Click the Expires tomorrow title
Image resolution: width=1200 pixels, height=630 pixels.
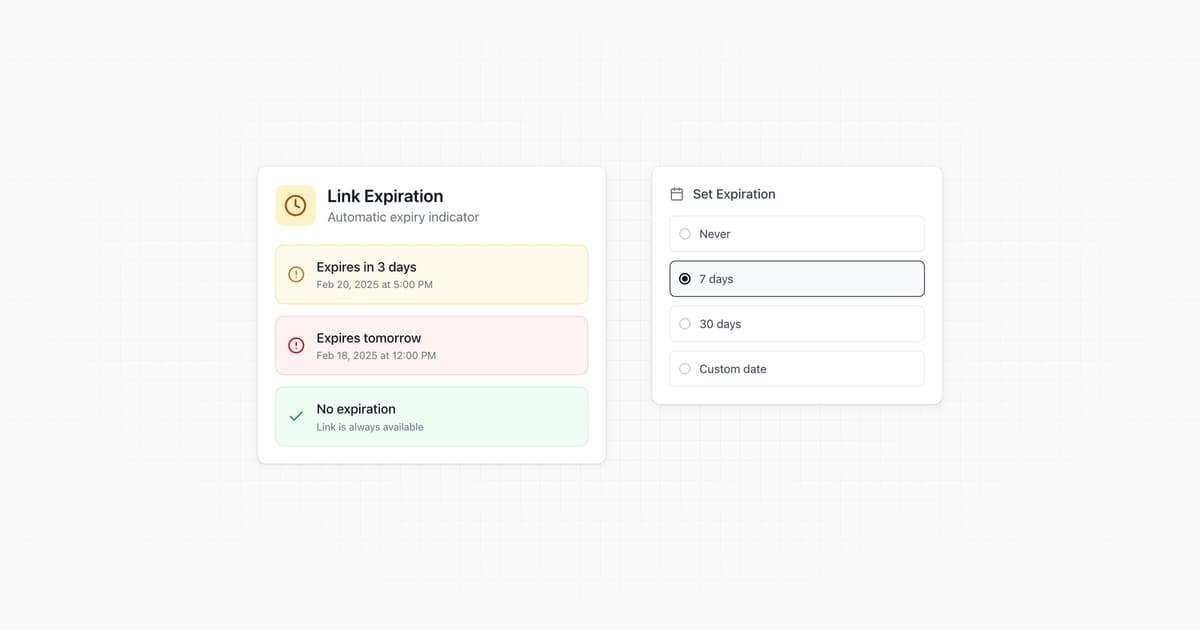point(368,338)
